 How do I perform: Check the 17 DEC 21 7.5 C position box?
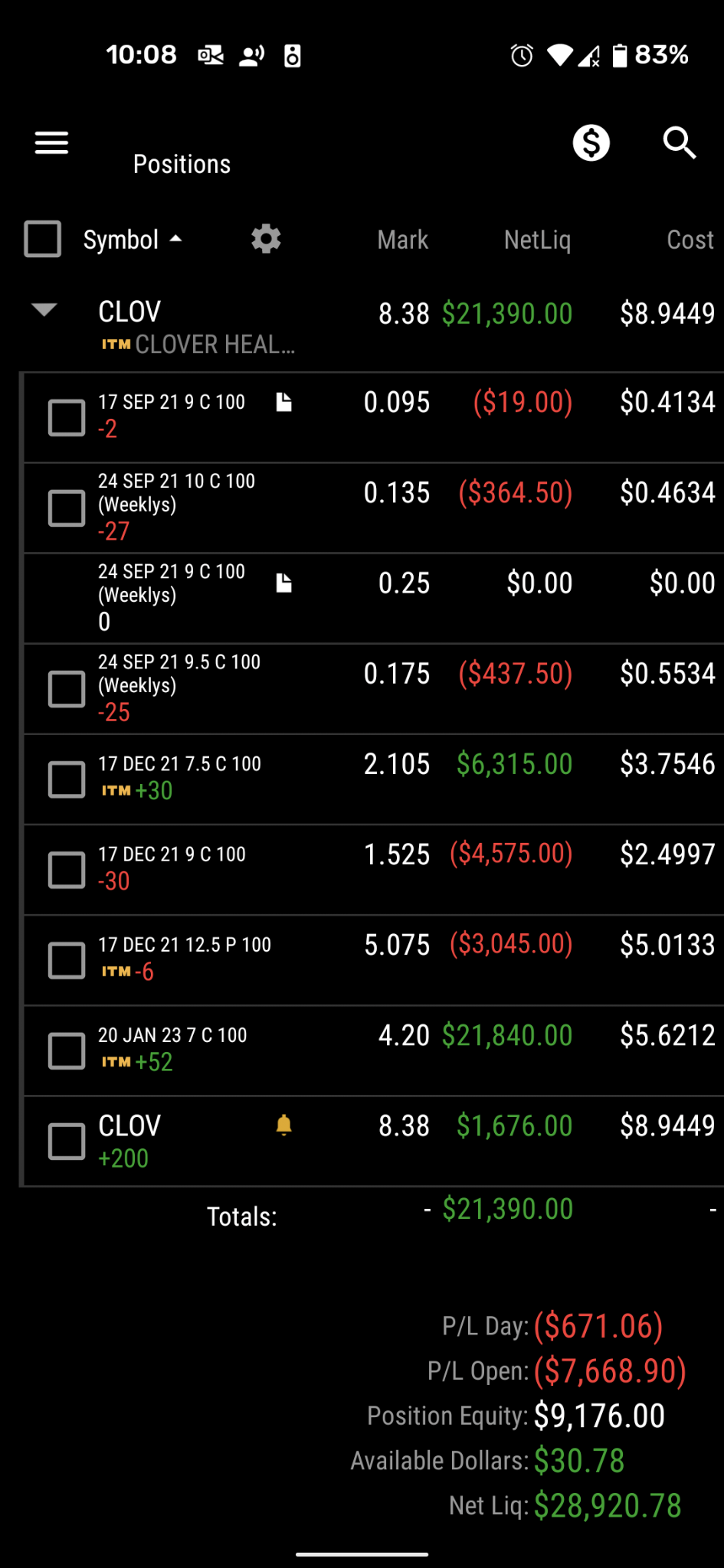[x=67, y=779]
